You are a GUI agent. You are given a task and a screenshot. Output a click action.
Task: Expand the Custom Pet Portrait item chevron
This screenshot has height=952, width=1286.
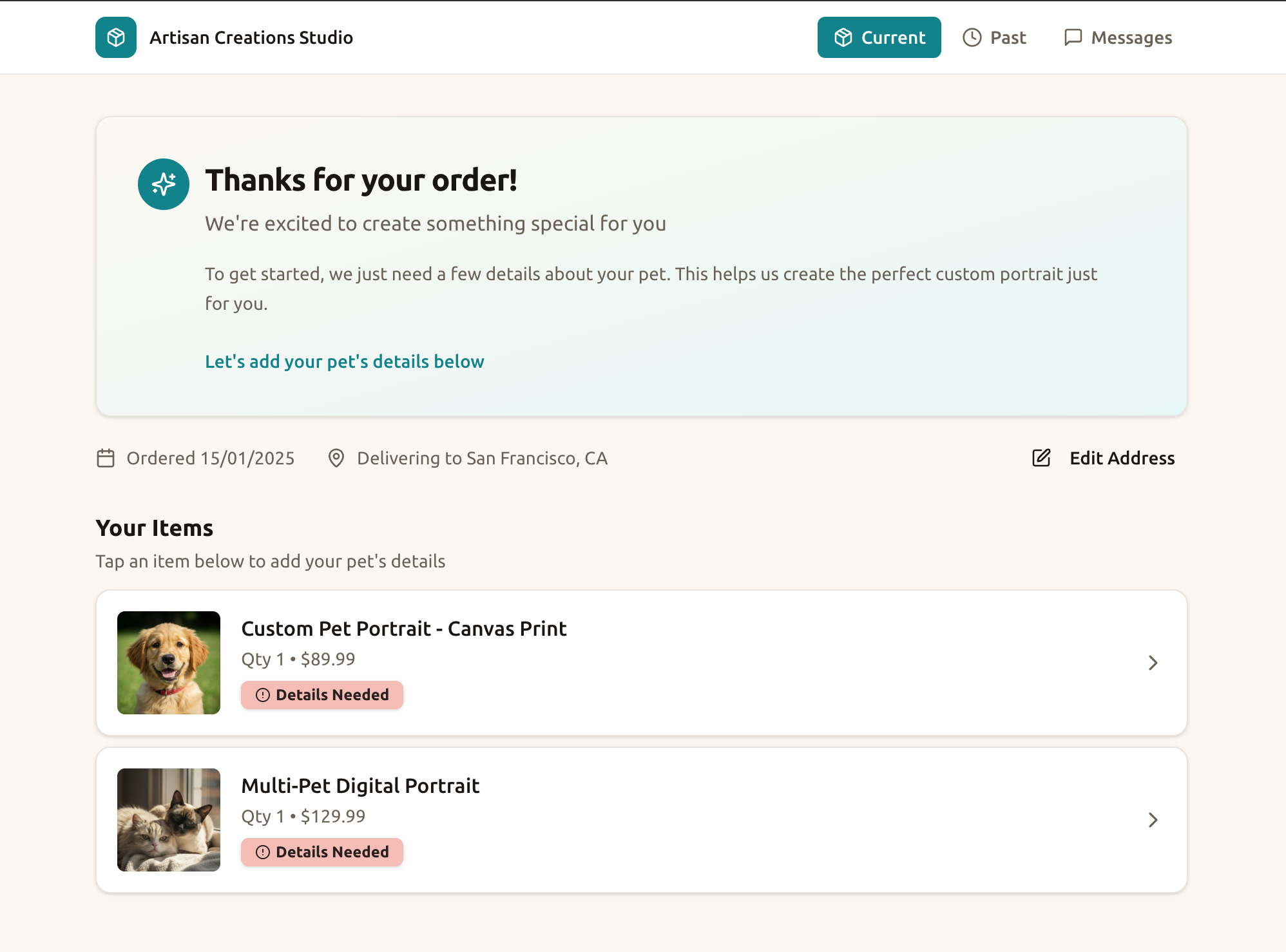point(1153,663)
